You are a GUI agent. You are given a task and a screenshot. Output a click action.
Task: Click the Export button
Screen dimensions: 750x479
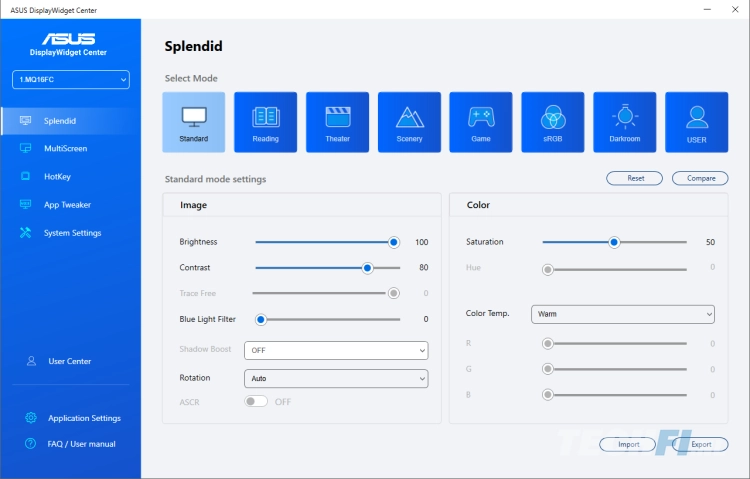click(700, 444)
